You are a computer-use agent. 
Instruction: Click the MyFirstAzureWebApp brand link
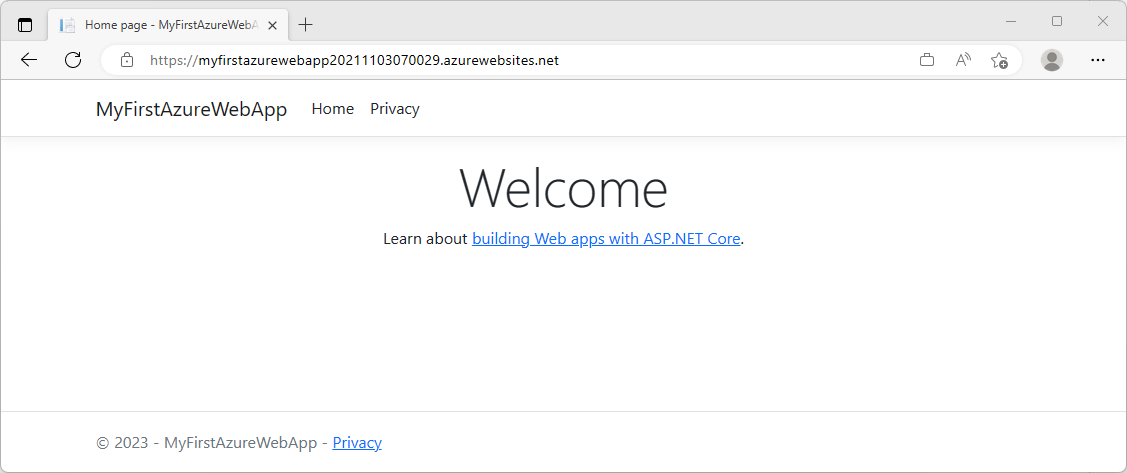[x=191, y=109]
